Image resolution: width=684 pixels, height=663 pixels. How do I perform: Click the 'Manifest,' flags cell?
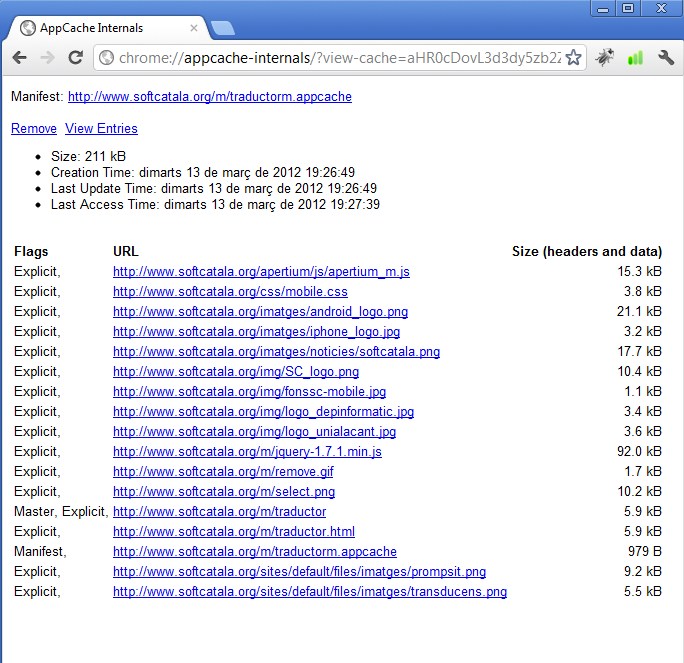coord(40,552)
